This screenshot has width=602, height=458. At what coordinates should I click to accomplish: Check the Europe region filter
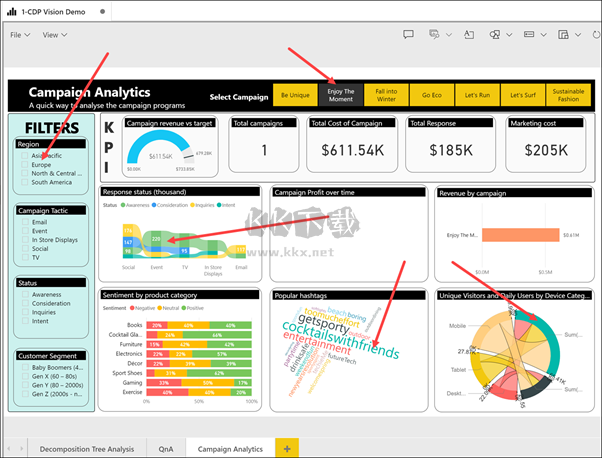[25, 164]
